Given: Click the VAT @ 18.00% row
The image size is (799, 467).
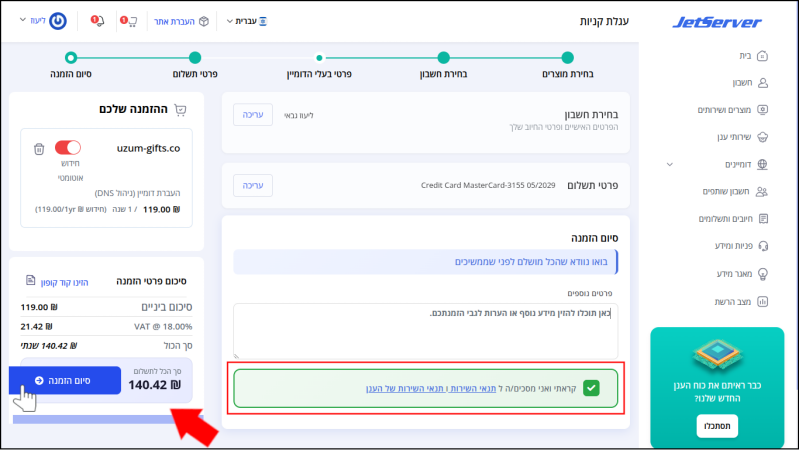Looking at the screenshot, I should tap(106, 326).
